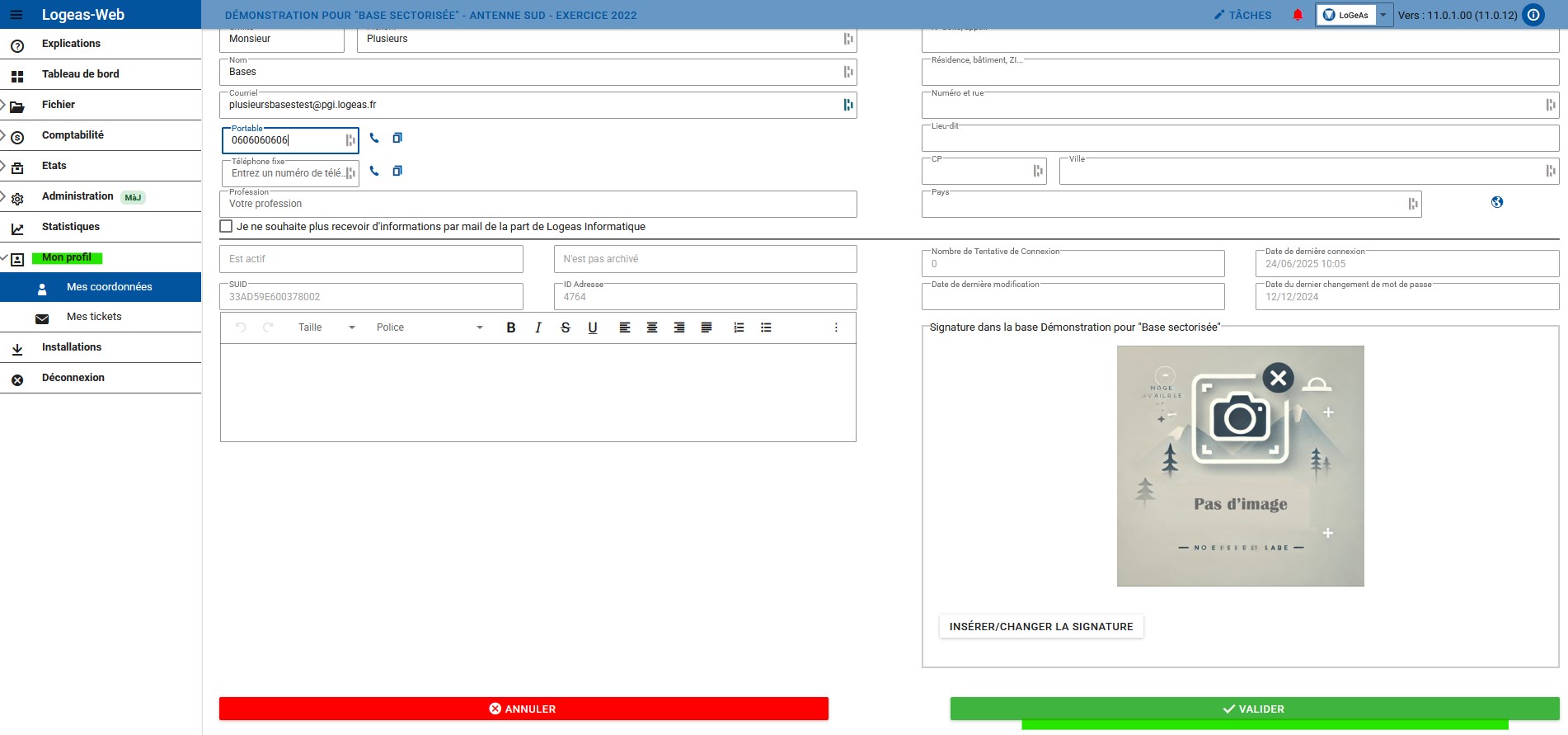The width and height of the screenshot is (1568, 735).
Task: Insert a numbered list in editor
Action: click(739, 327)
